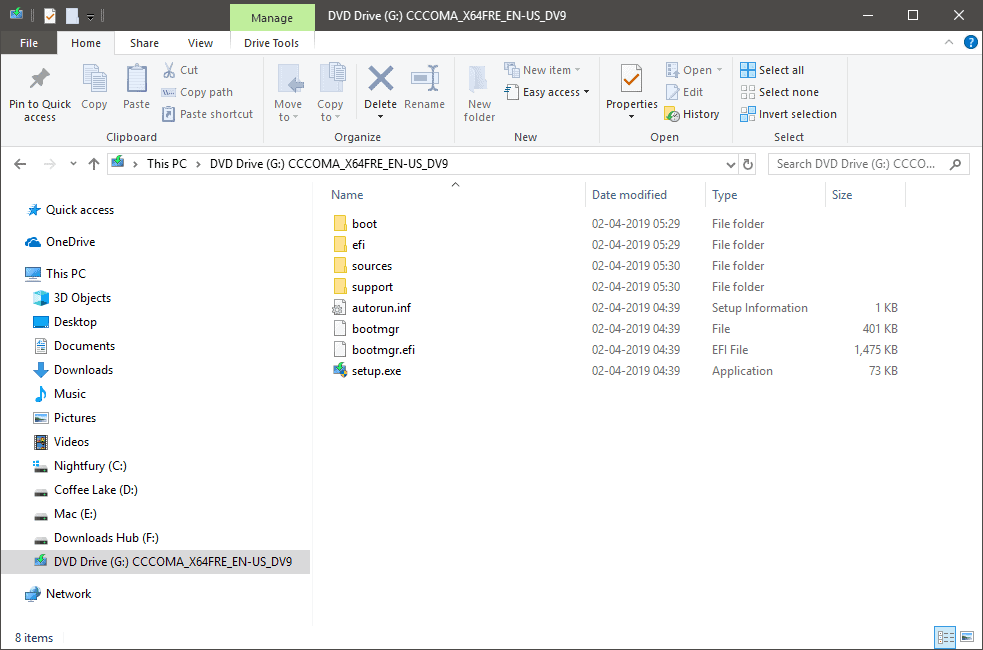
Task: Open the Copy to menu
Action: tap(330, 92)
